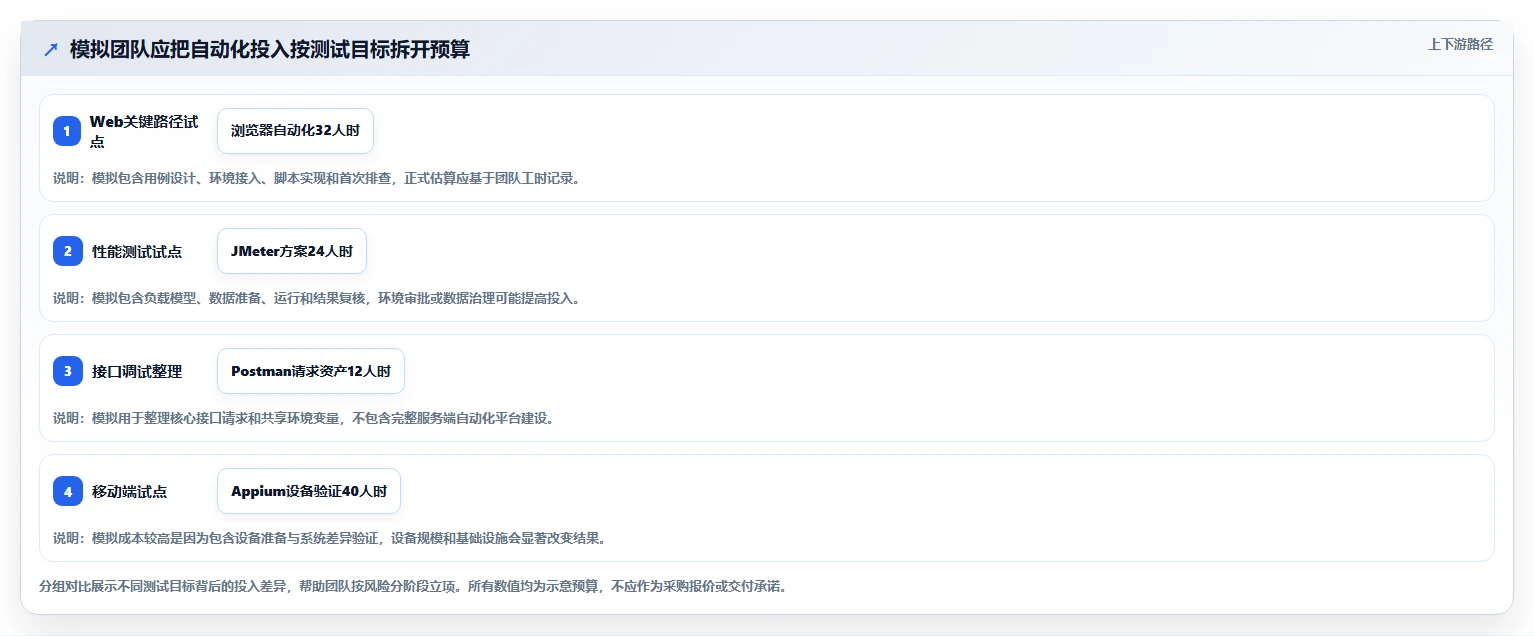This screenshot has height=636, width=1534.
Task: Click the 接口调试整理 step label
Action: 137,372
